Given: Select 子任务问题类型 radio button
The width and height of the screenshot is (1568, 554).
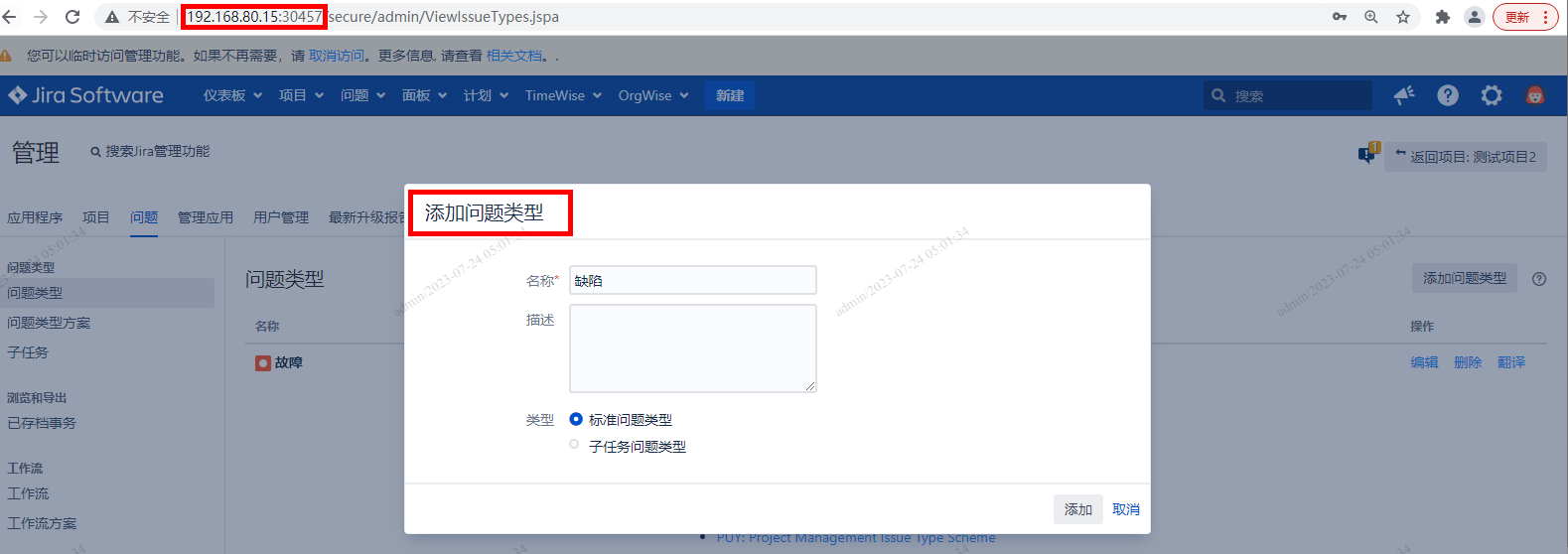Looking at the screenshot, I should point(574,445).
